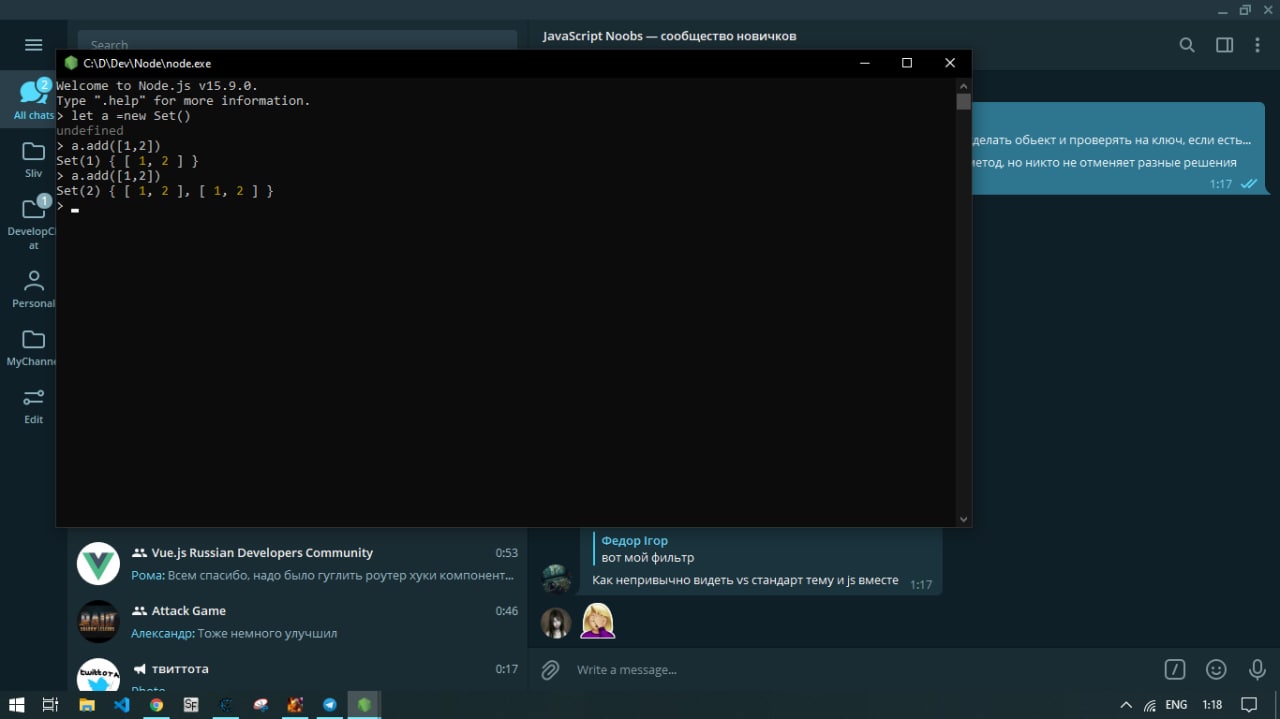The width and height of the screenshot is (1280, 719).
Task: Open Task View on taskbar
Action: tap(51, 704)
